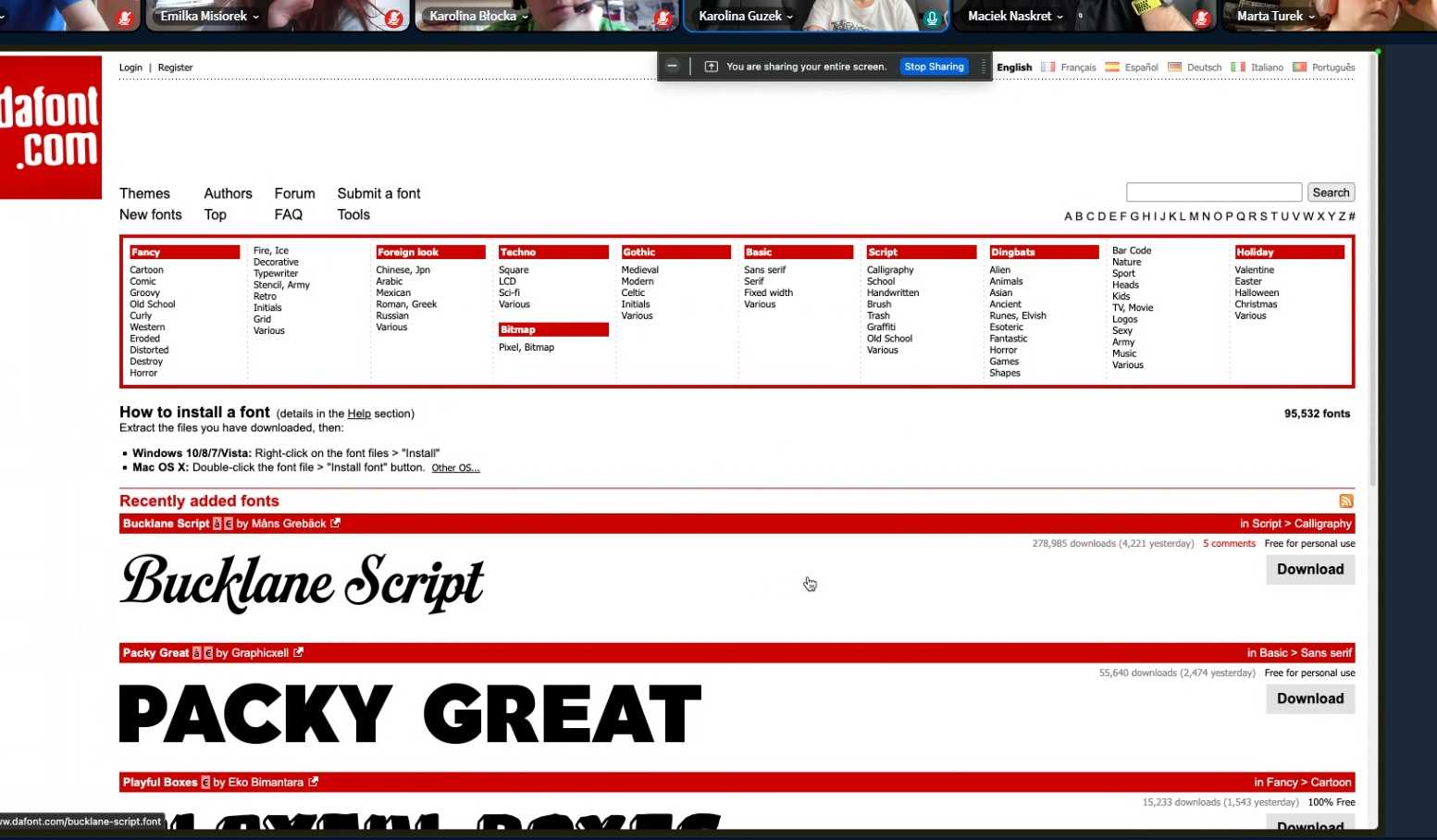Click the Search button
This screenshot has width=1437, height=840.
pos(1331,192)
